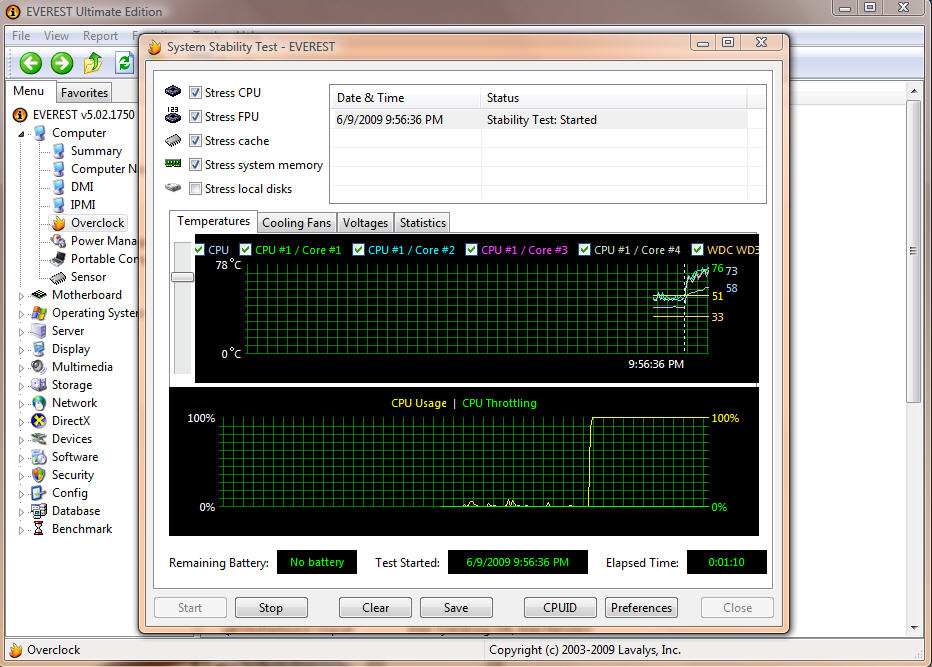Select the Stability Test: Started log row
This screenshot has height=667, width=932.
(539, 120)
